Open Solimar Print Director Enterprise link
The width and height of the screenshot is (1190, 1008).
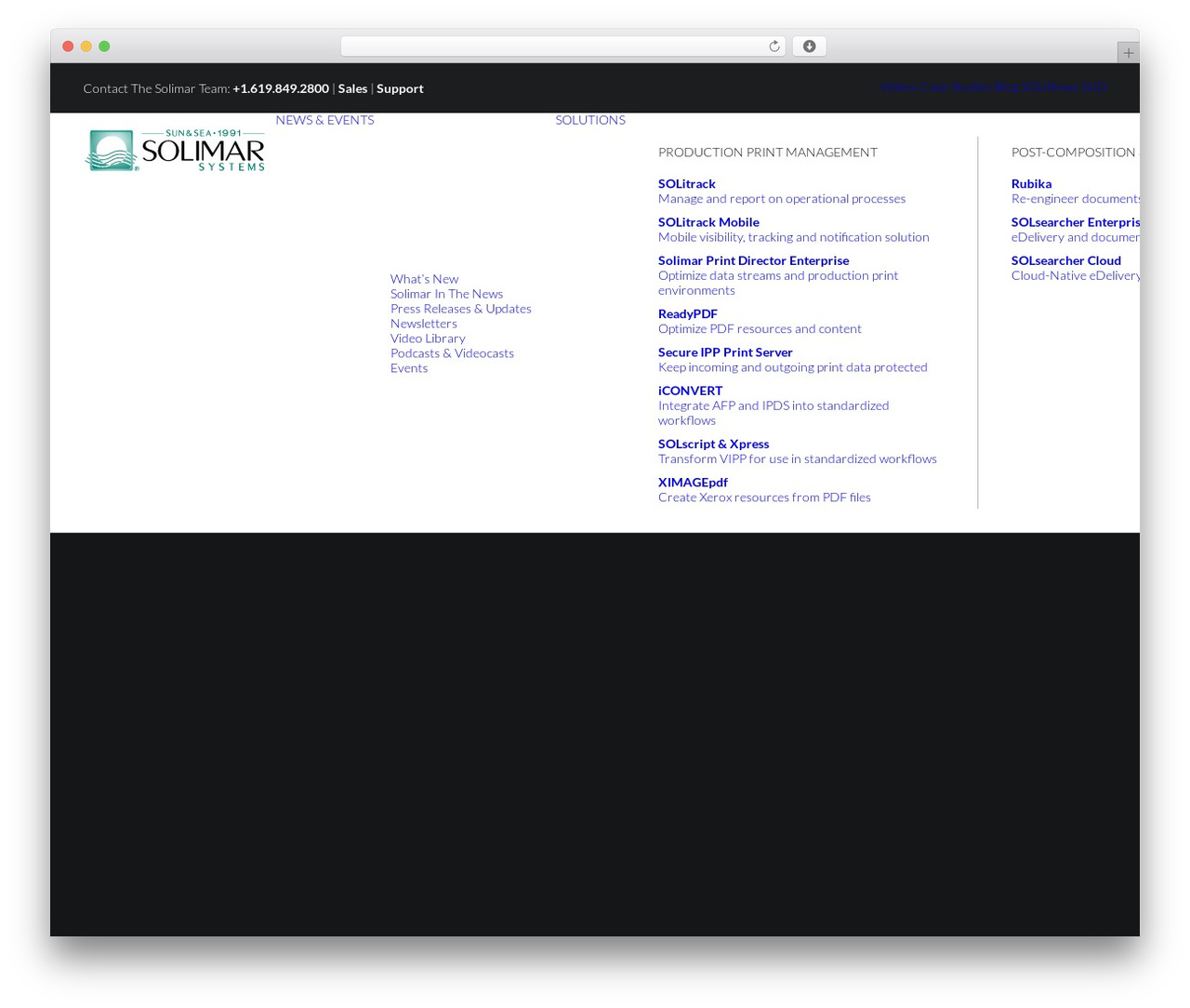point(754,260)
